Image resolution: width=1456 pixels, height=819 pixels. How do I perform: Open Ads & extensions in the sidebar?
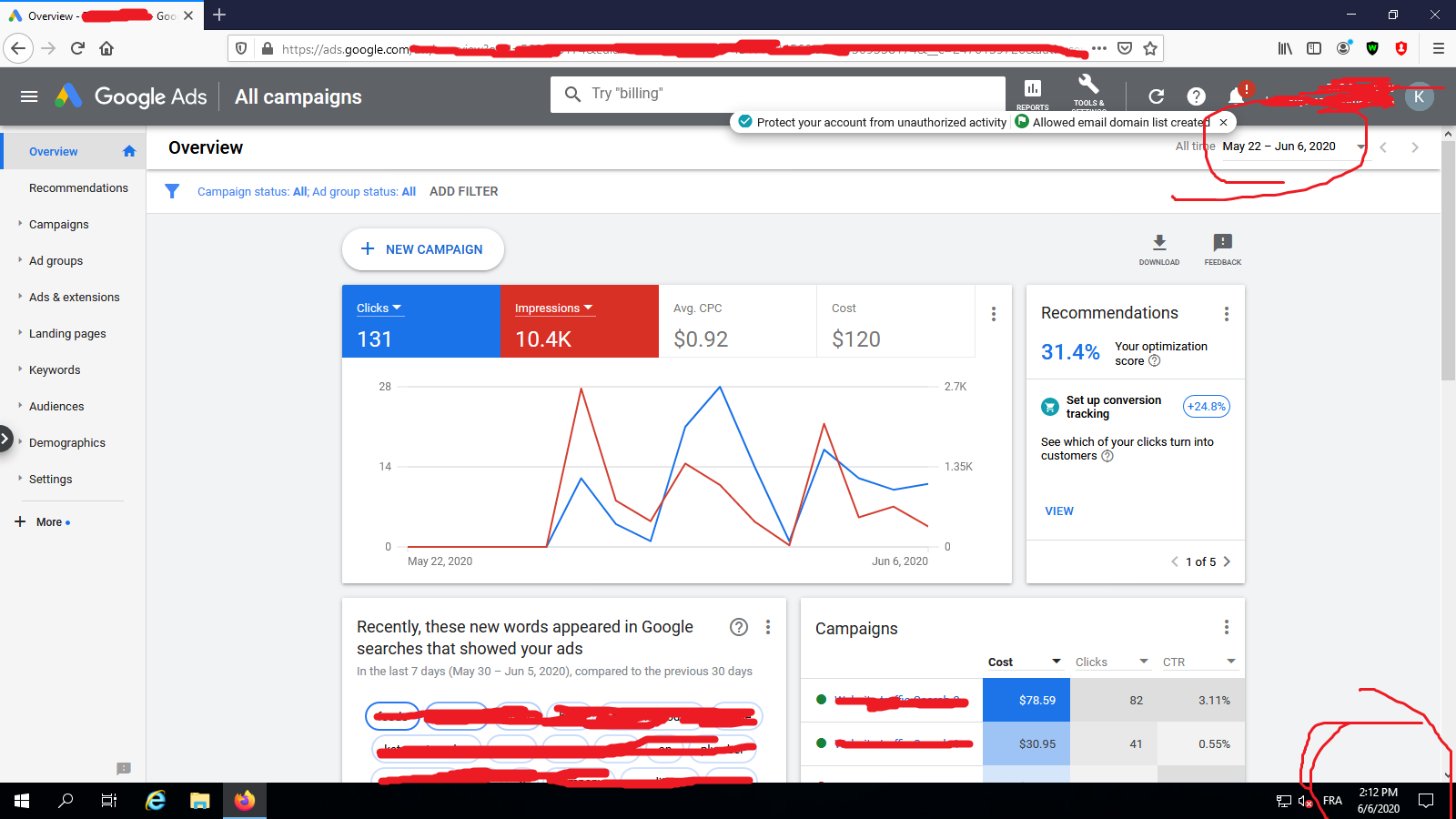pos(74,297)
